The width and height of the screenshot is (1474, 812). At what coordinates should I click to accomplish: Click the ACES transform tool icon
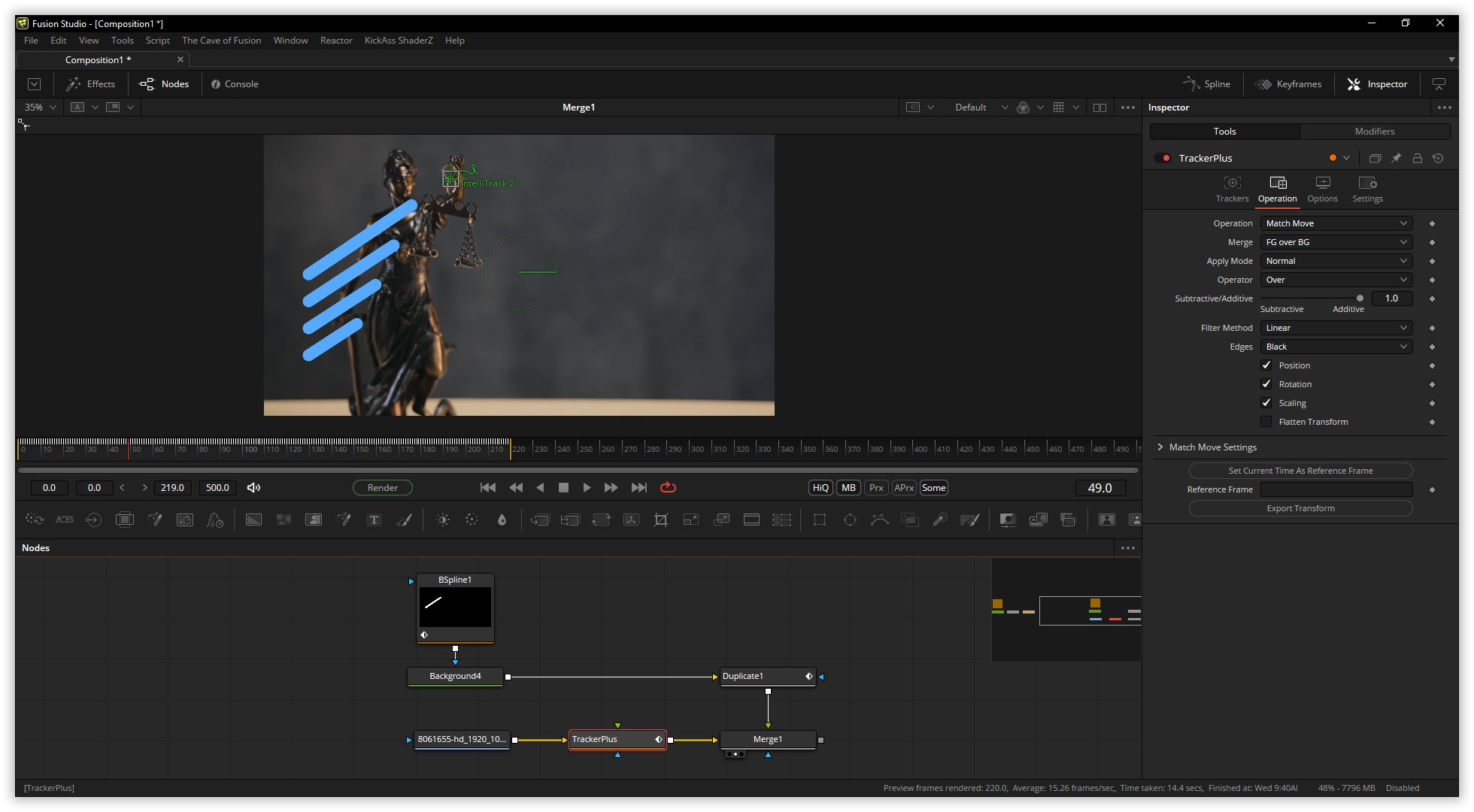(x=65, y=520)
